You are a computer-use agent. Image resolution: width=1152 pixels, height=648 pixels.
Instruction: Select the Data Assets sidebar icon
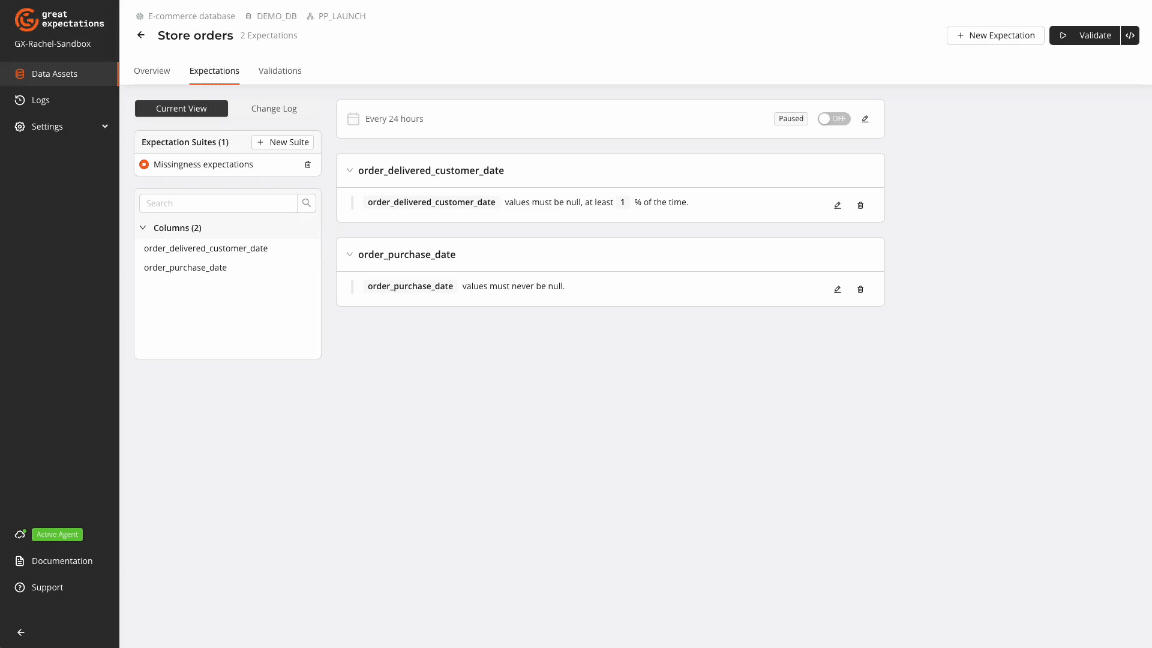[20, 73]
